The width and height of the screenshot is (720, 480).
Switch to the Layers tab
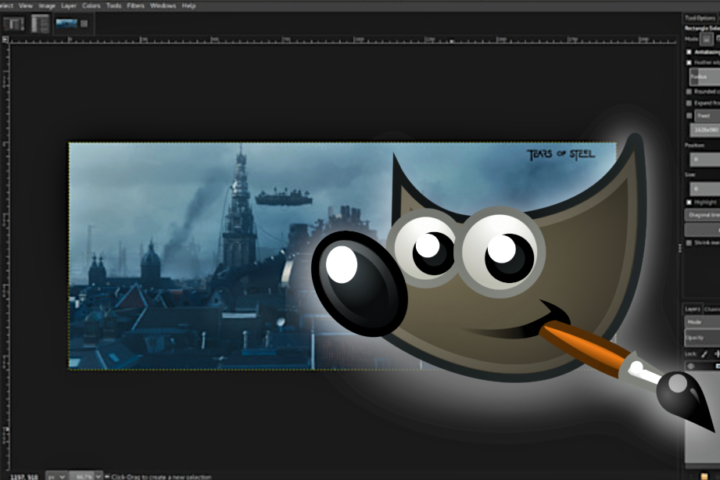point(692,309)
